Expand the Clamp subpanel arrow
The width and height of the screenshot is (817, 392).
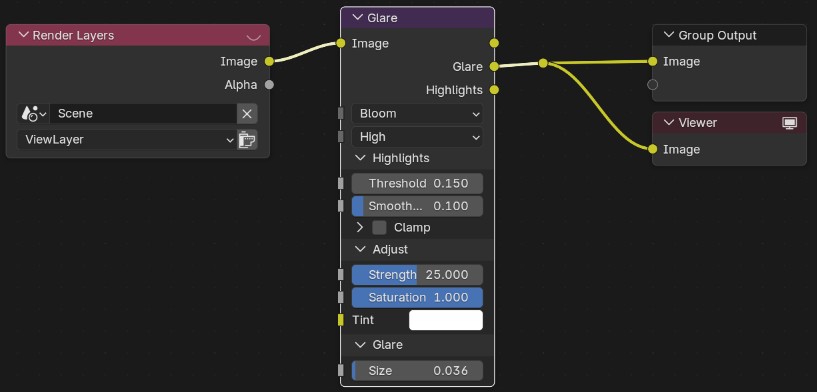tap(360, 227)
